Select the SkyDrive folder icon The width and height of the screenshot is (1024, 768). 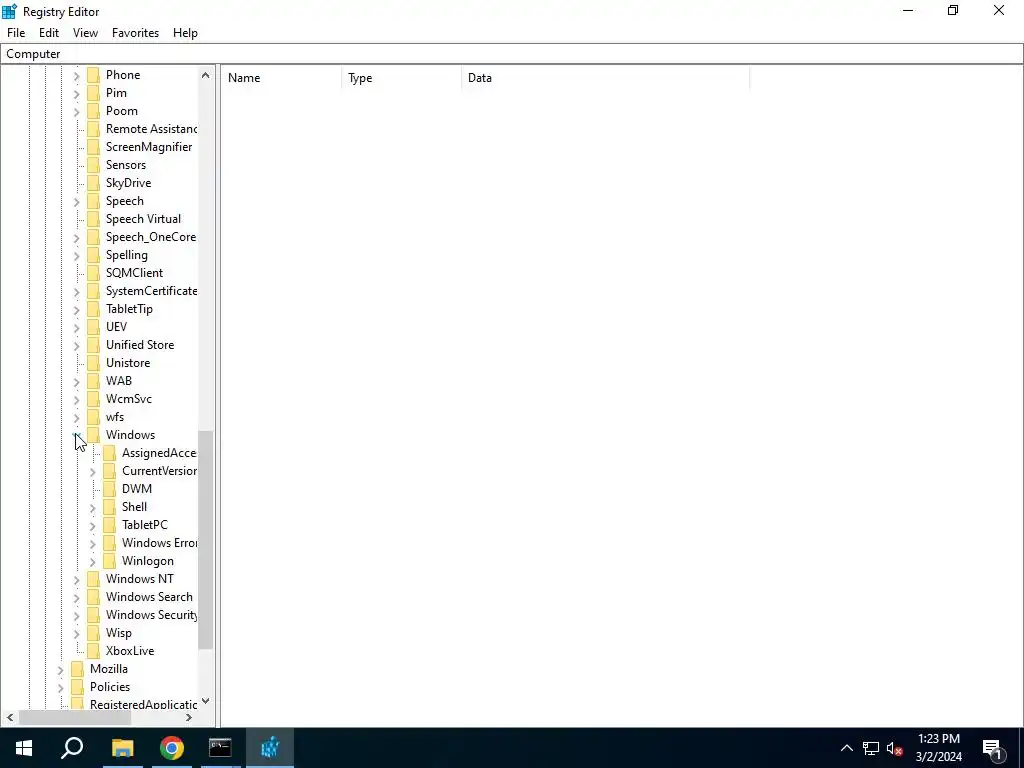93,183
